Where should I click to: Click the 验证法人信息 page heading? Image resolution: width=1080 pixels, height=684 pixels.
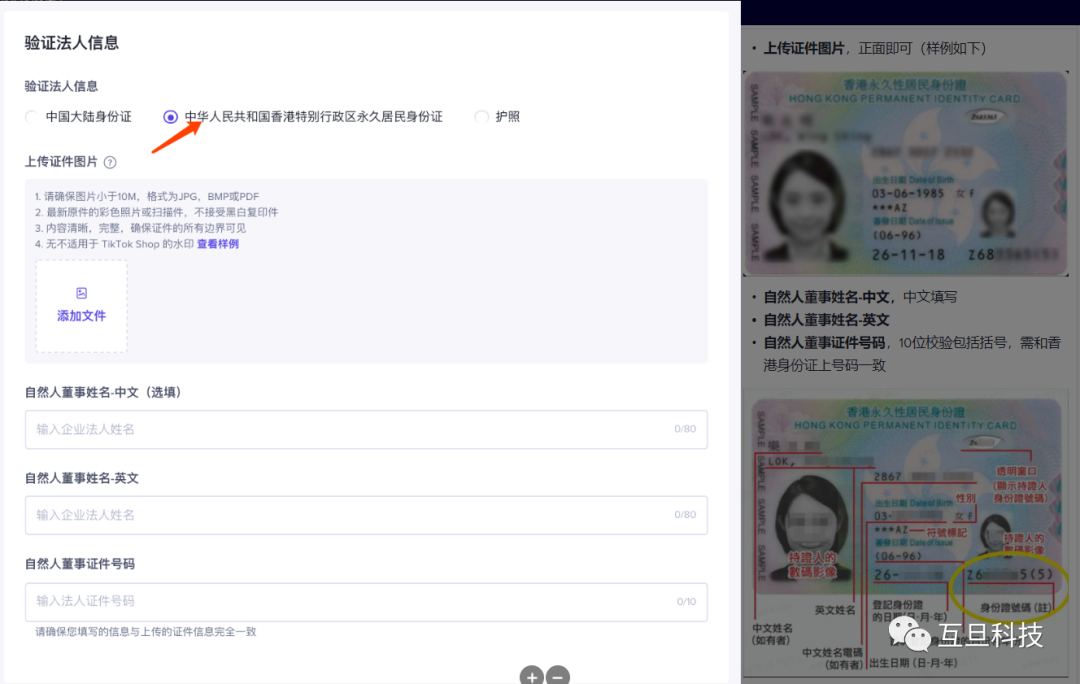[x=72, y=43]
